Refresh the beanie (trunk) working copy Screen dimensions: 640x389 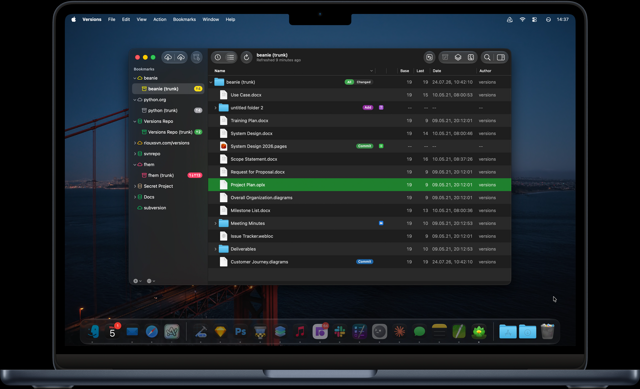(x=247, y=58)
